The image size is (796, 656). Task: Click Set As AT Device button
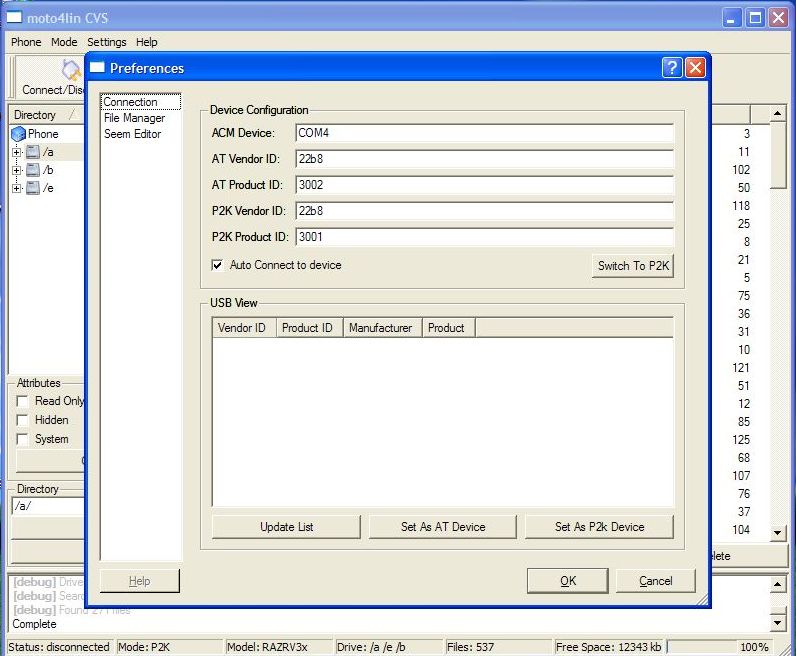point(443,527)
